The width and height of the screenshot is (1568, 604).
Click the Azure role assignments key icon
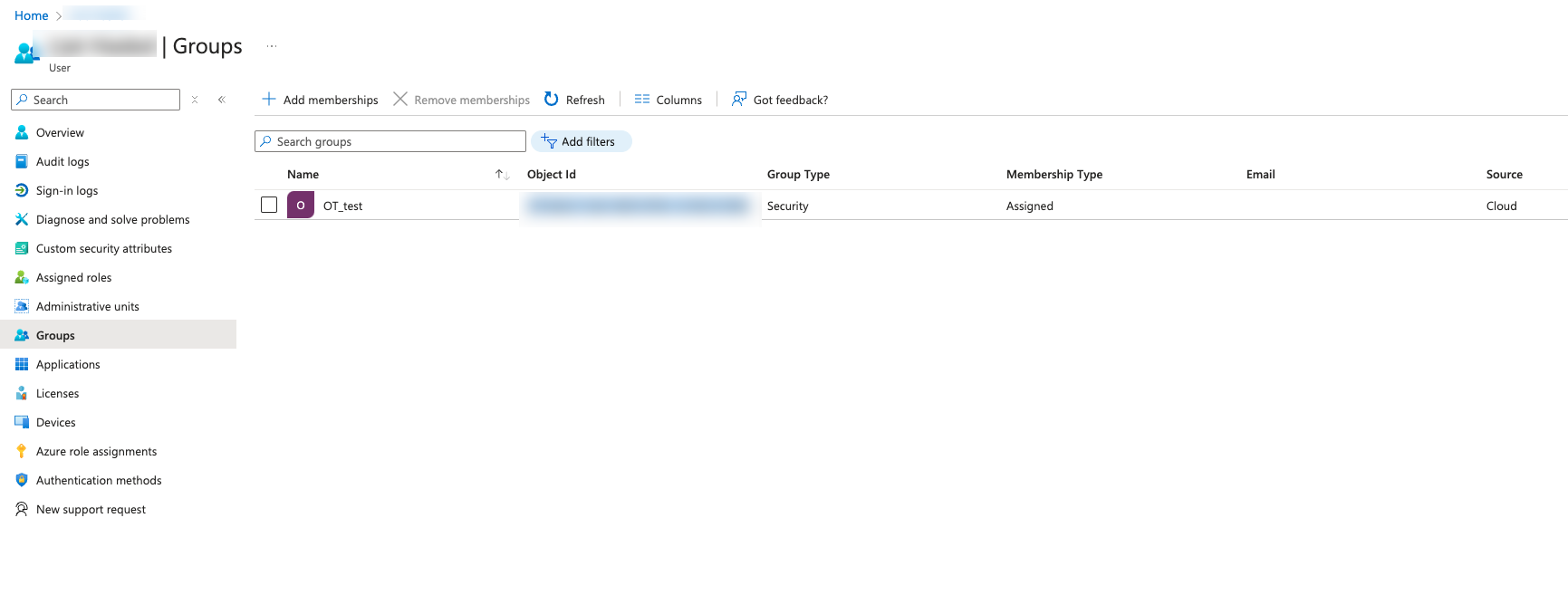pos(22,451)
